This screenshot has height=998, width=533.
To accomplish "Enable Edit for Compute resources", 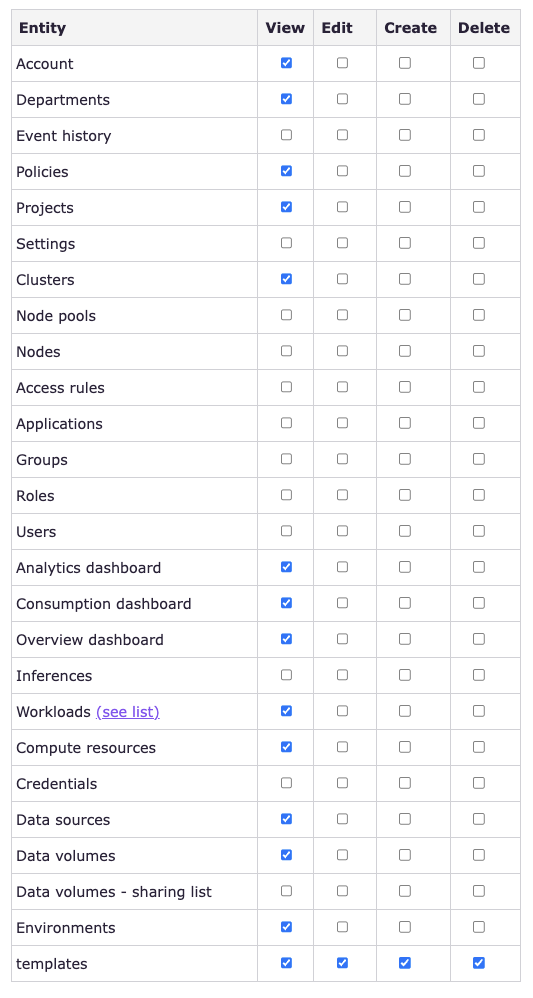I will [x=342, y=746].
